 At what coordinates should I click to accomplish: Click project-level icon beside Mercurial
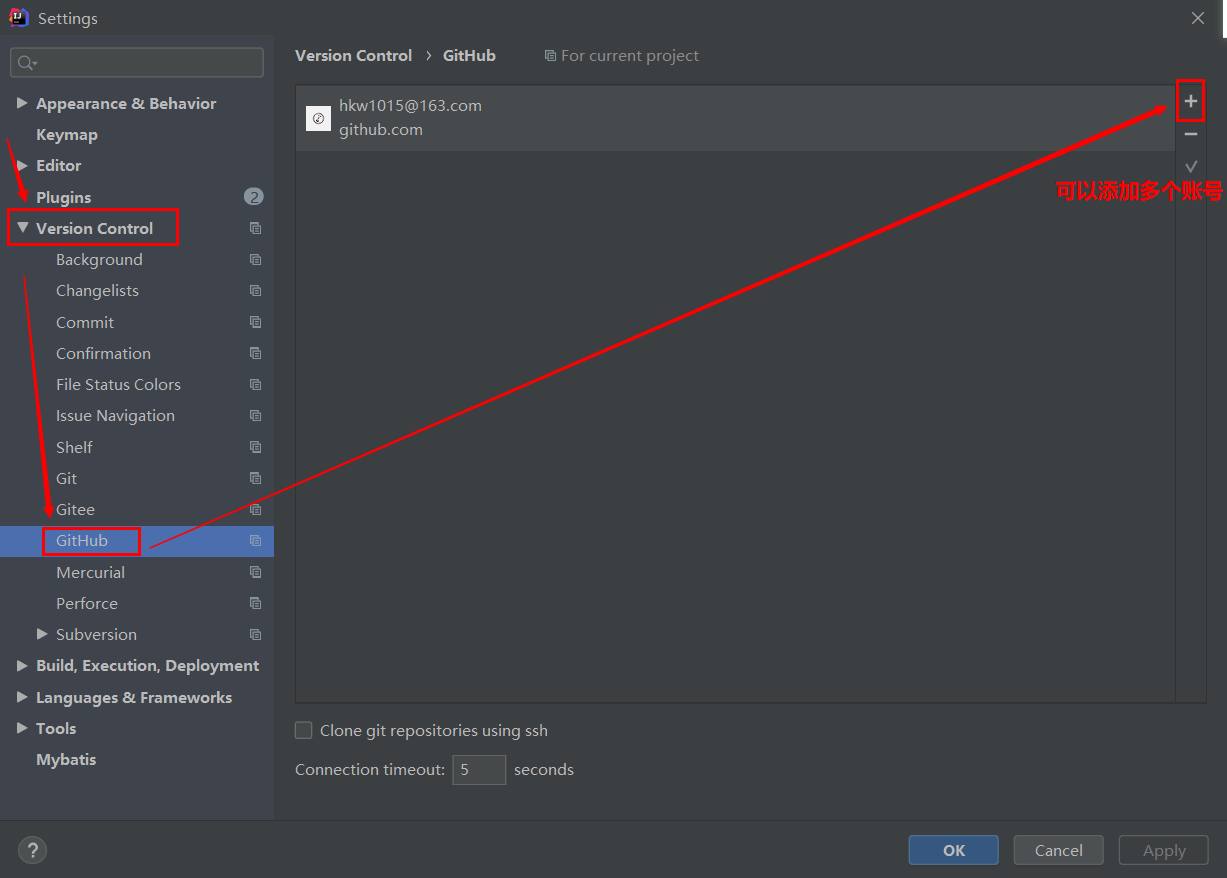[x=256, y=572]
